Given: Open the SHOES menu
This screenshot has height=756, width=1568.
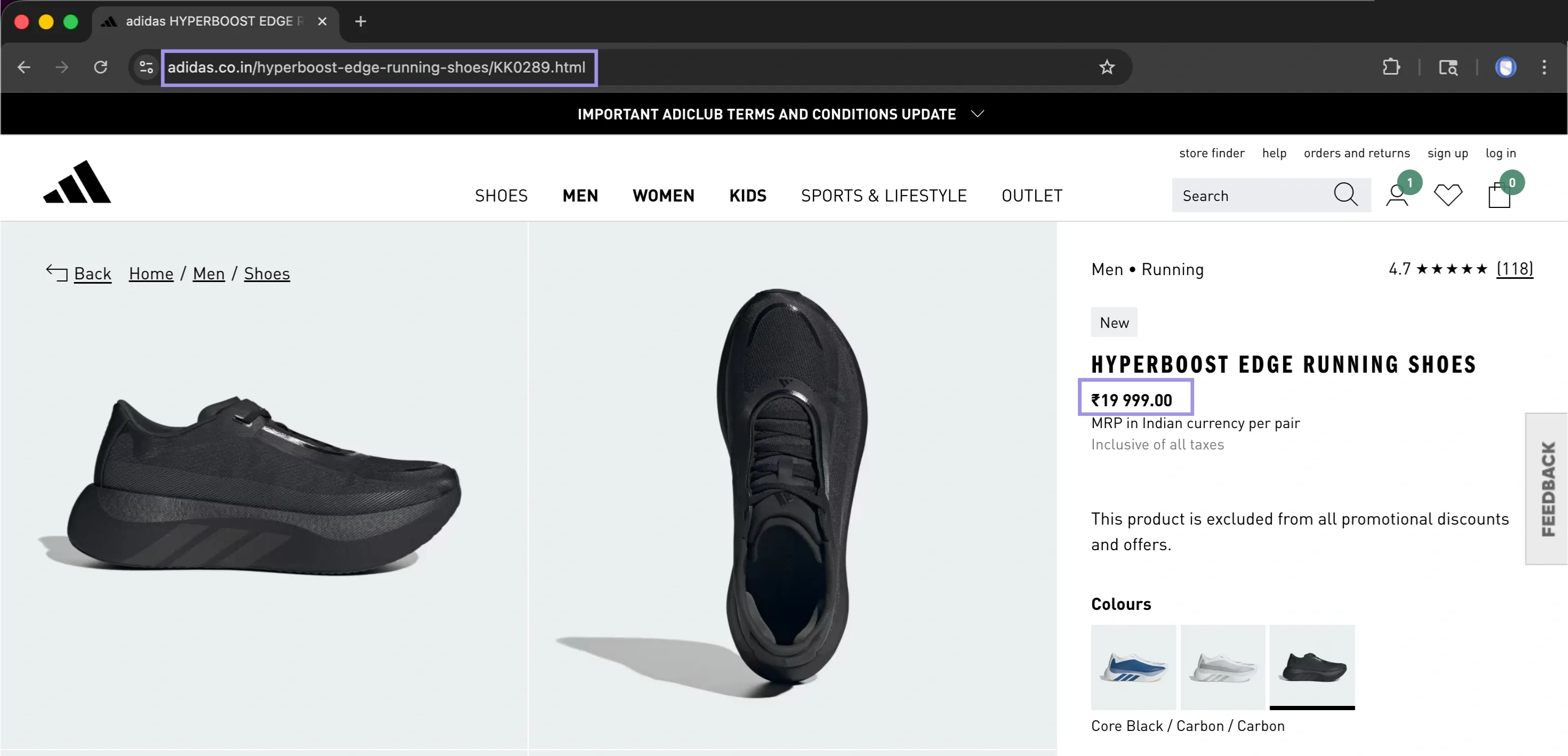Looking at the screenshot, I should 501,195.
